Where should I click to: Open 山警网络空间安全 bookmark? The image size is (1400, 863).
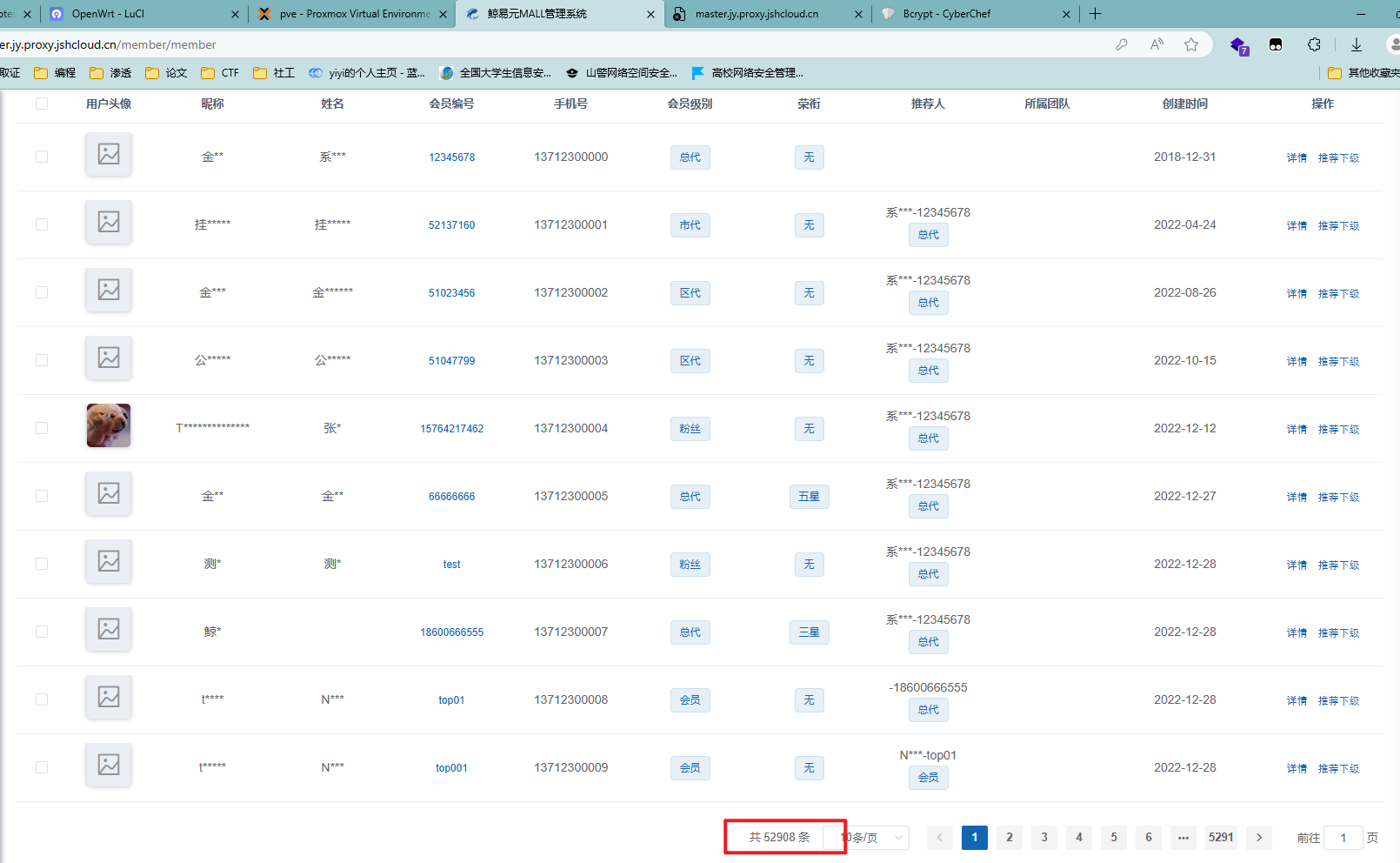coord(622,73)
